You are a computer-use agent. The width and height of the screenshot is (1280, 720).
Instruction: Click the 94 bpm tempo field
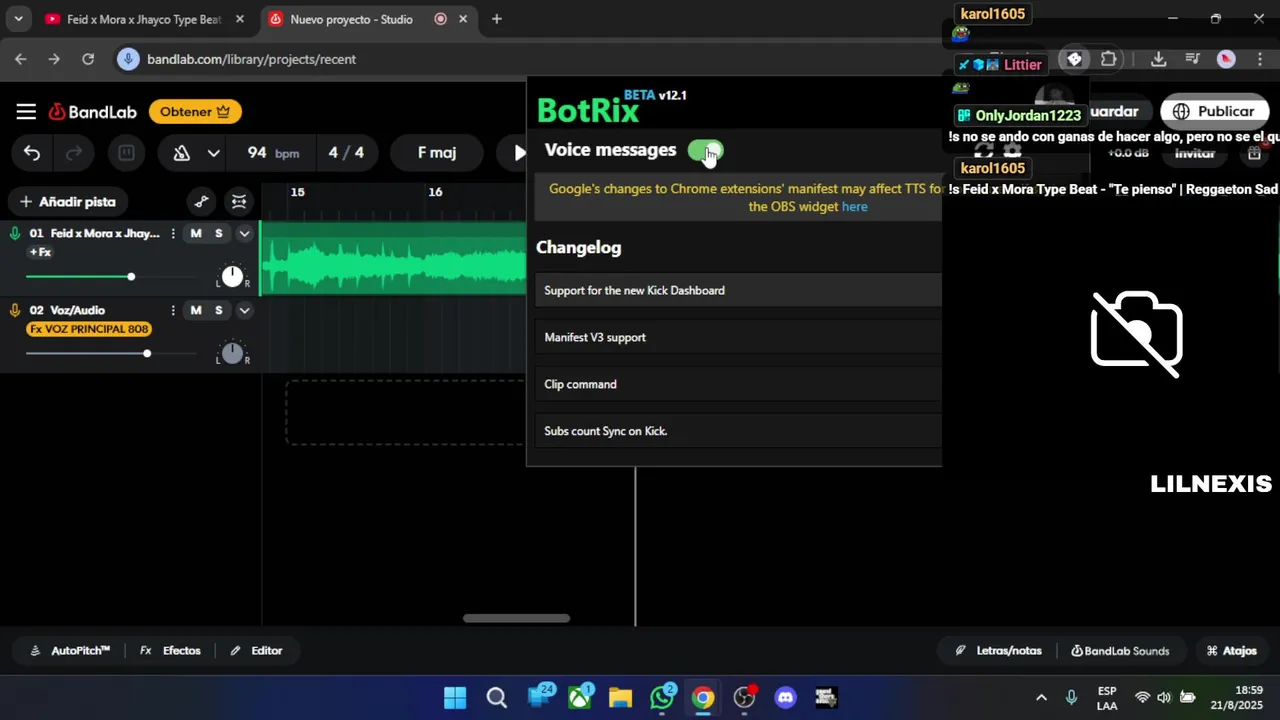point(273,153)
